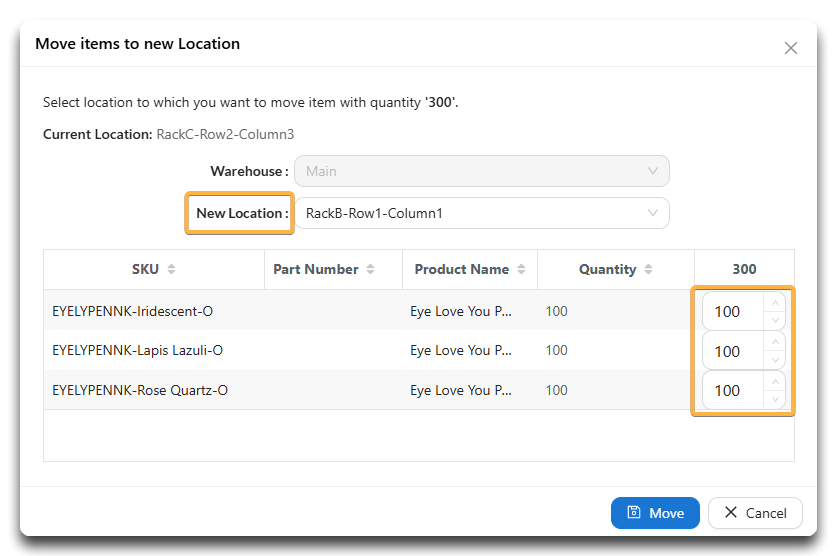Close the Move items dialog
The width and height of the screenshot is (837, 556).
point(791,48)
